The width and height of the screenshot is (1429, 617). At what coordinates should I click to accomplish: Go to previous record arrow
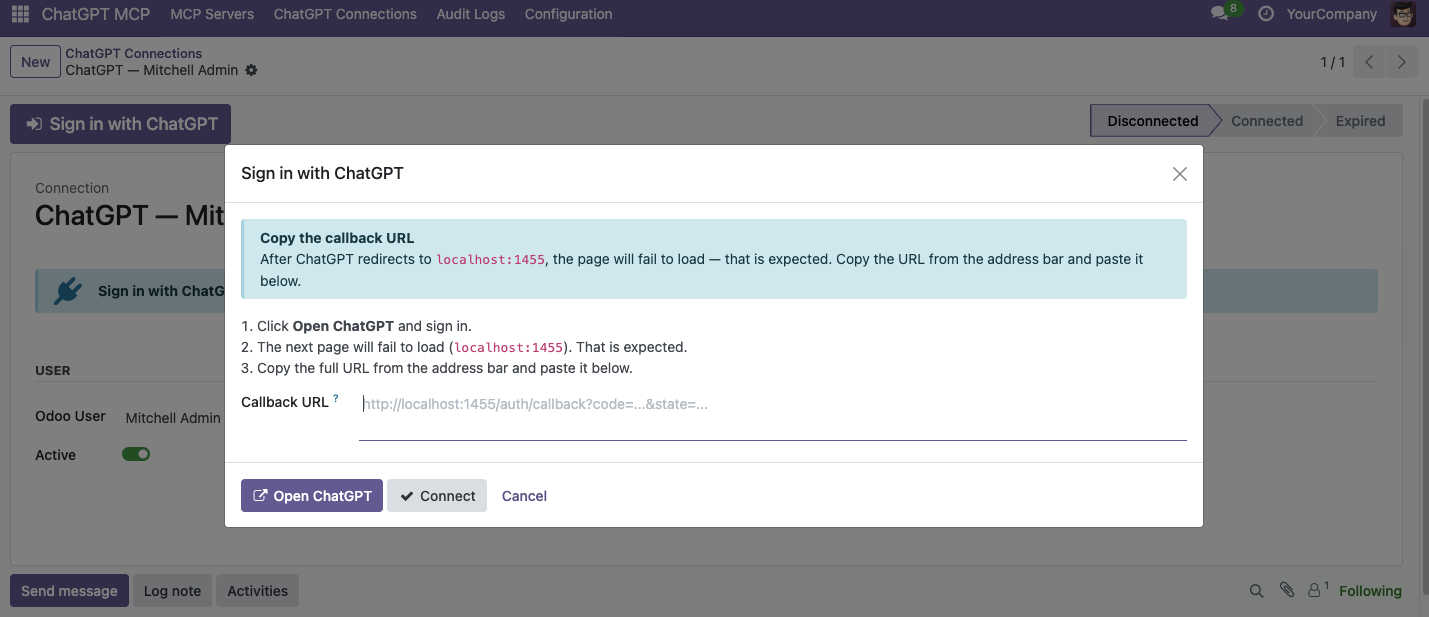[1369, 62]
